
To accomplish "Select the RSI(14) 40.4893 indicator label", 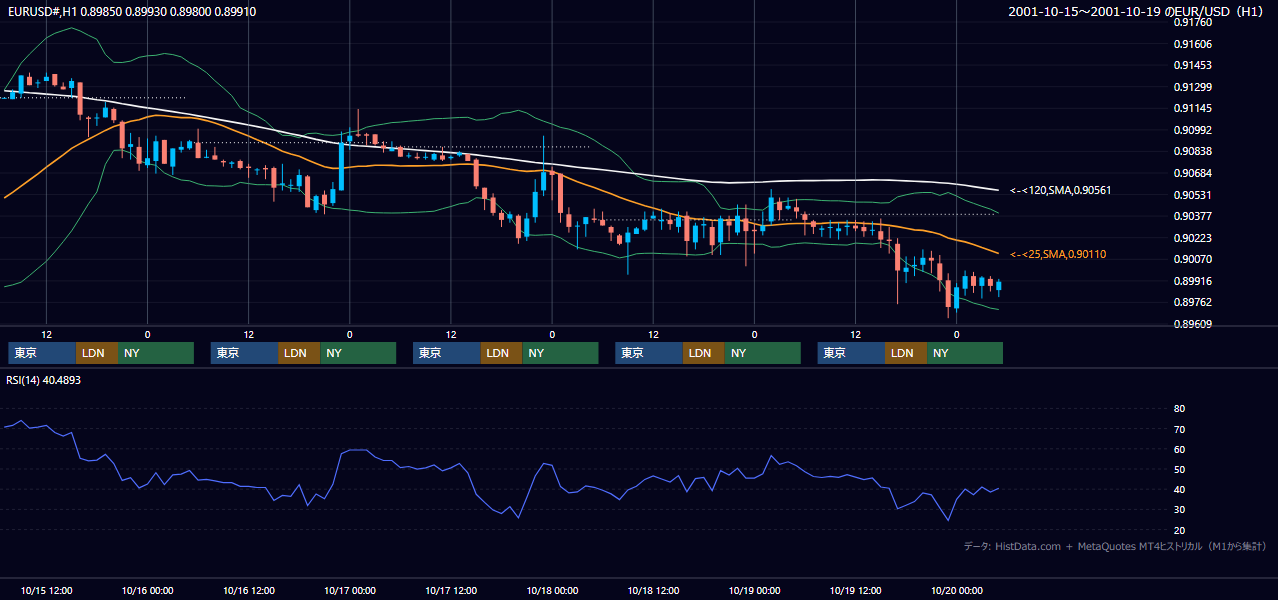I will click(x=44, y=380).
